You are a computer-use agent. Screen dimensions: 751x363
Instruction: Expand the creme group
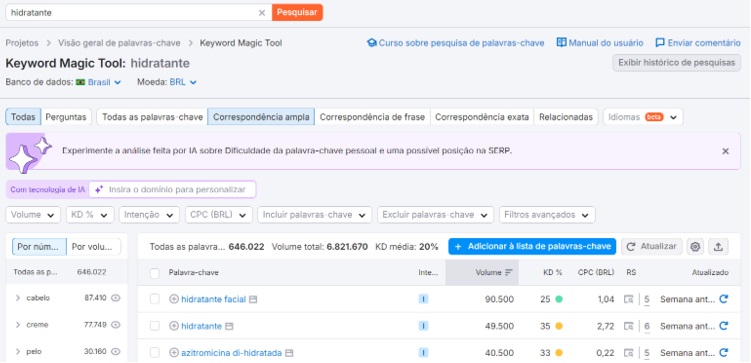[x=18, y=325]
